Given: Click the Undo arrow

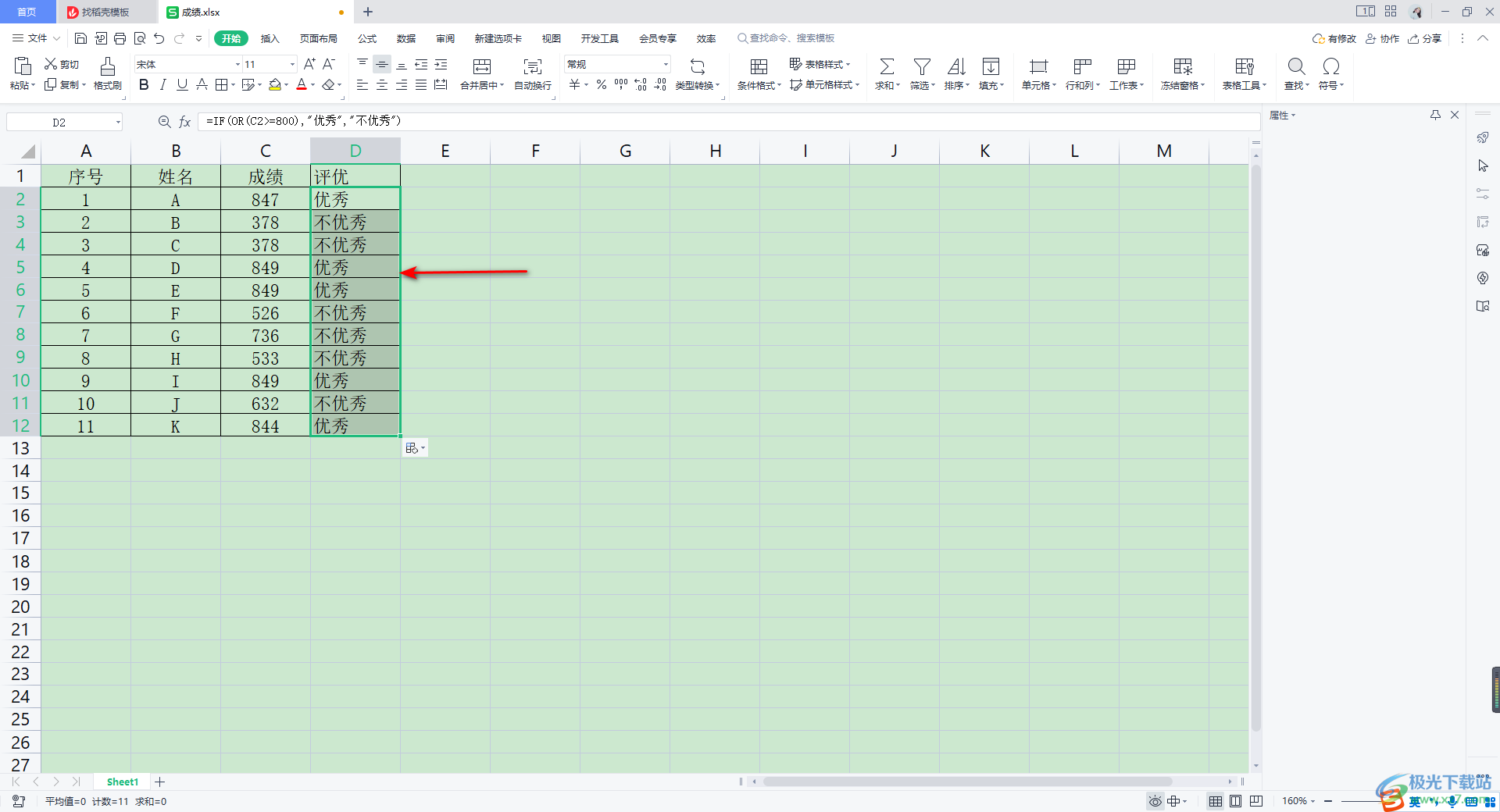Looking at the screenshot, I should 159,38.
